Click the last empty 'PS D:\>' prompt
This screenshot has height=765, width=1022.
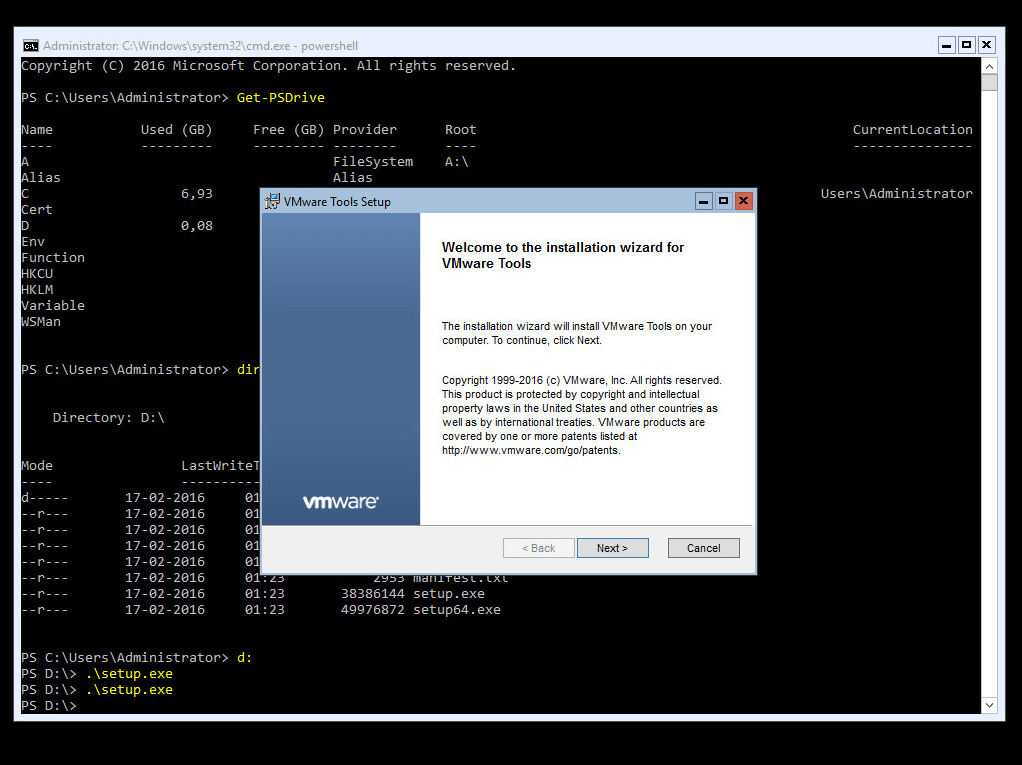click(49, 706)
